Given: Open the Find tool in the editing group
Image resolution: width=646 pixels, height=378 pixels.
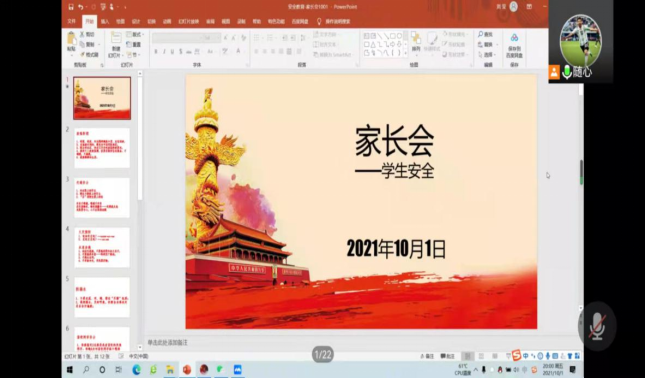Looking at the screenshot, I should point(485,34).
